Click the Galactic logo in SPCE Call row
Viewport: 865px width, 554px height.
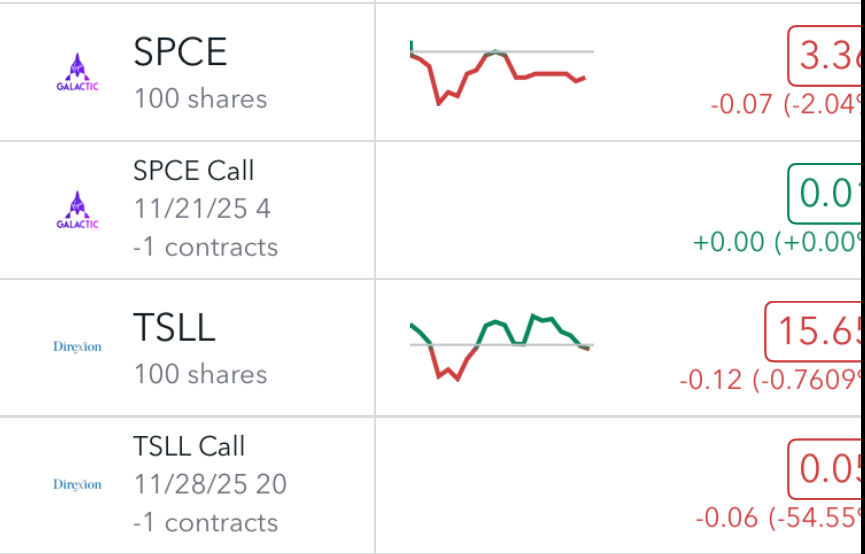(77, 209)
